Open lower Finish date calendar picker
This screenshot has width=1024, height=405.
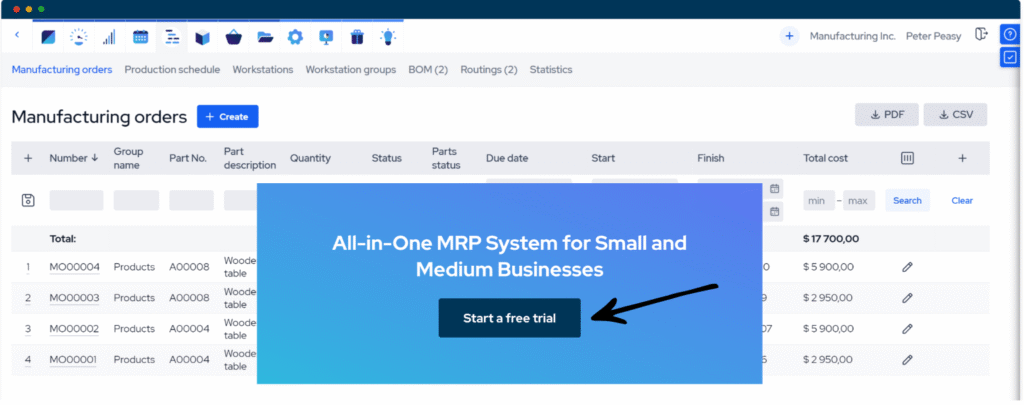click(x=775, y=211)
